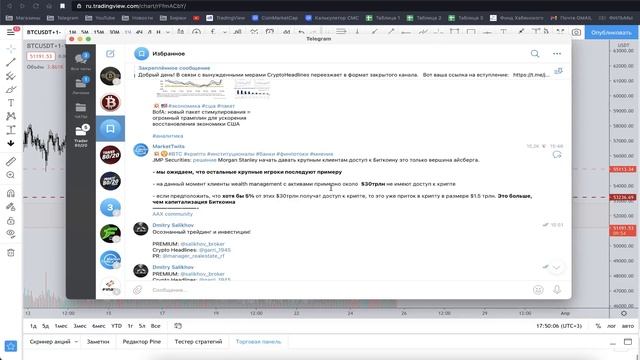This screenshot has height=360, width=640.
Task: Toggle the авто auto scale
Action: [627, 326]
